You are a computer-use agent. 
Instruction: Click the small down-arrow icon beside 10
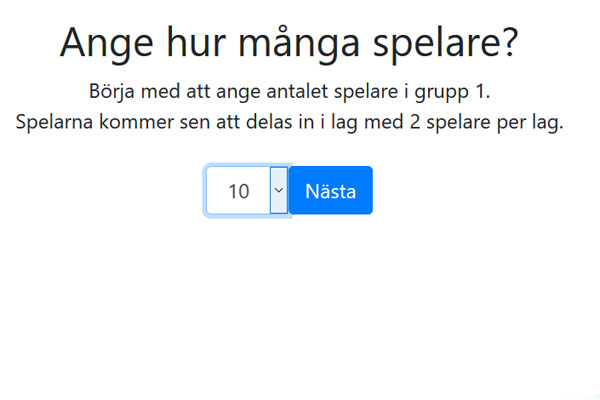279,190
